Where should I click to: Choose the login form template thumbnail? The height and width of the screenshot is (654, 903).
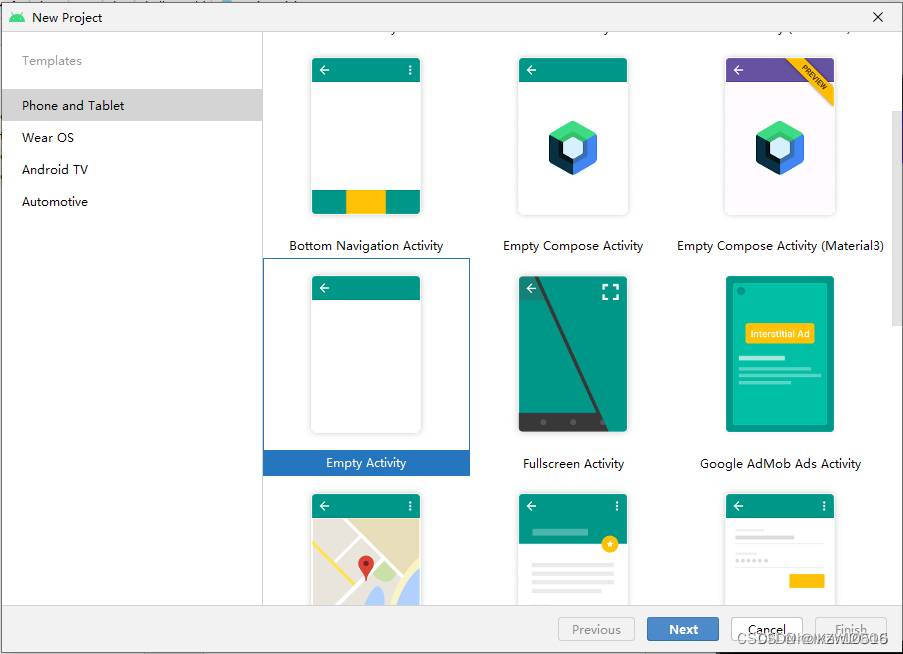pos(780,549)
